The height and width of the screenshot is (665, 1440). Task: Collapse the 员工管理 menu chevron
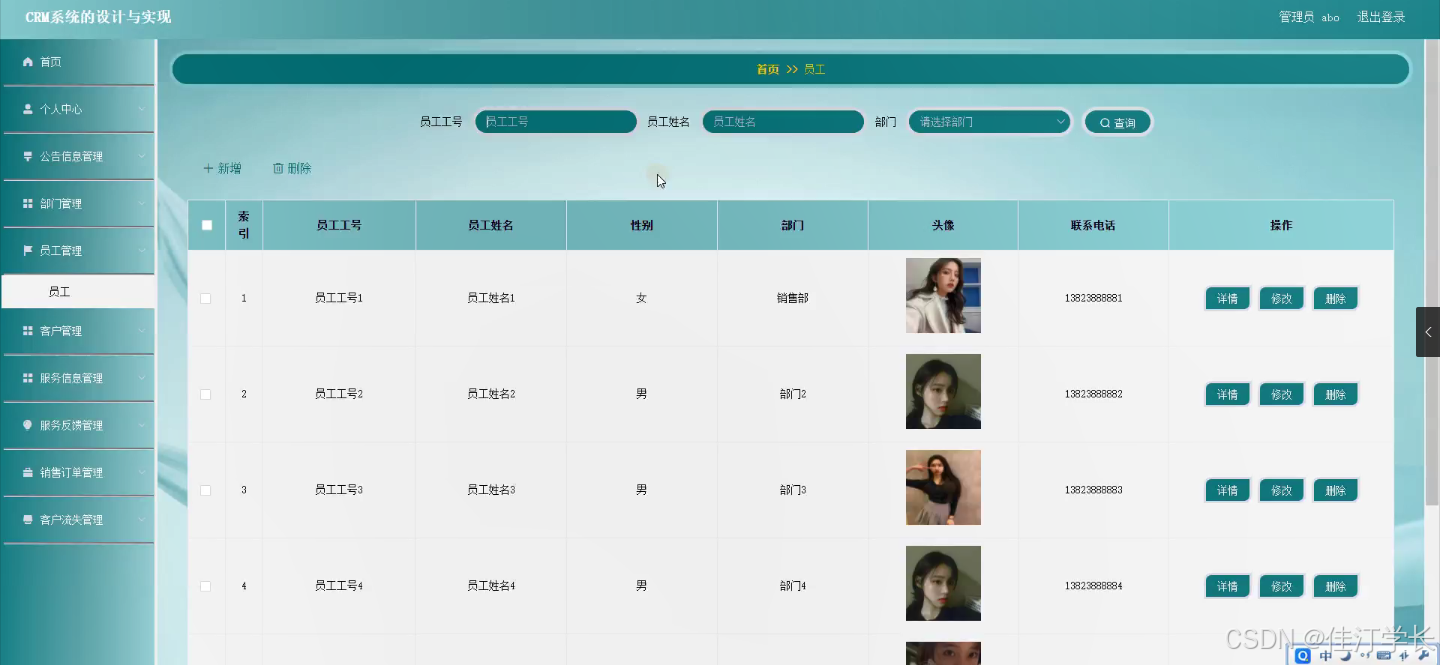click(x=142, y=250)
